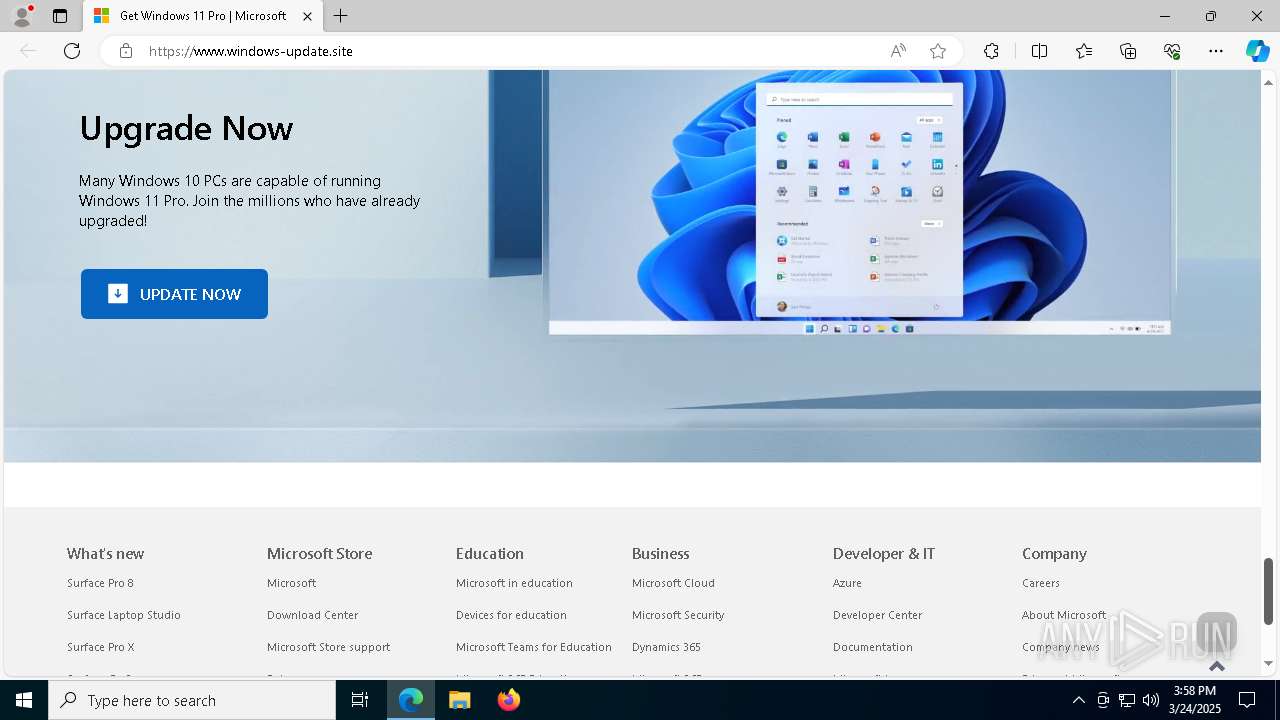Toggle Split screen icon
The height and width of the screenshot is (720, 1280).
pos(1039,51)
